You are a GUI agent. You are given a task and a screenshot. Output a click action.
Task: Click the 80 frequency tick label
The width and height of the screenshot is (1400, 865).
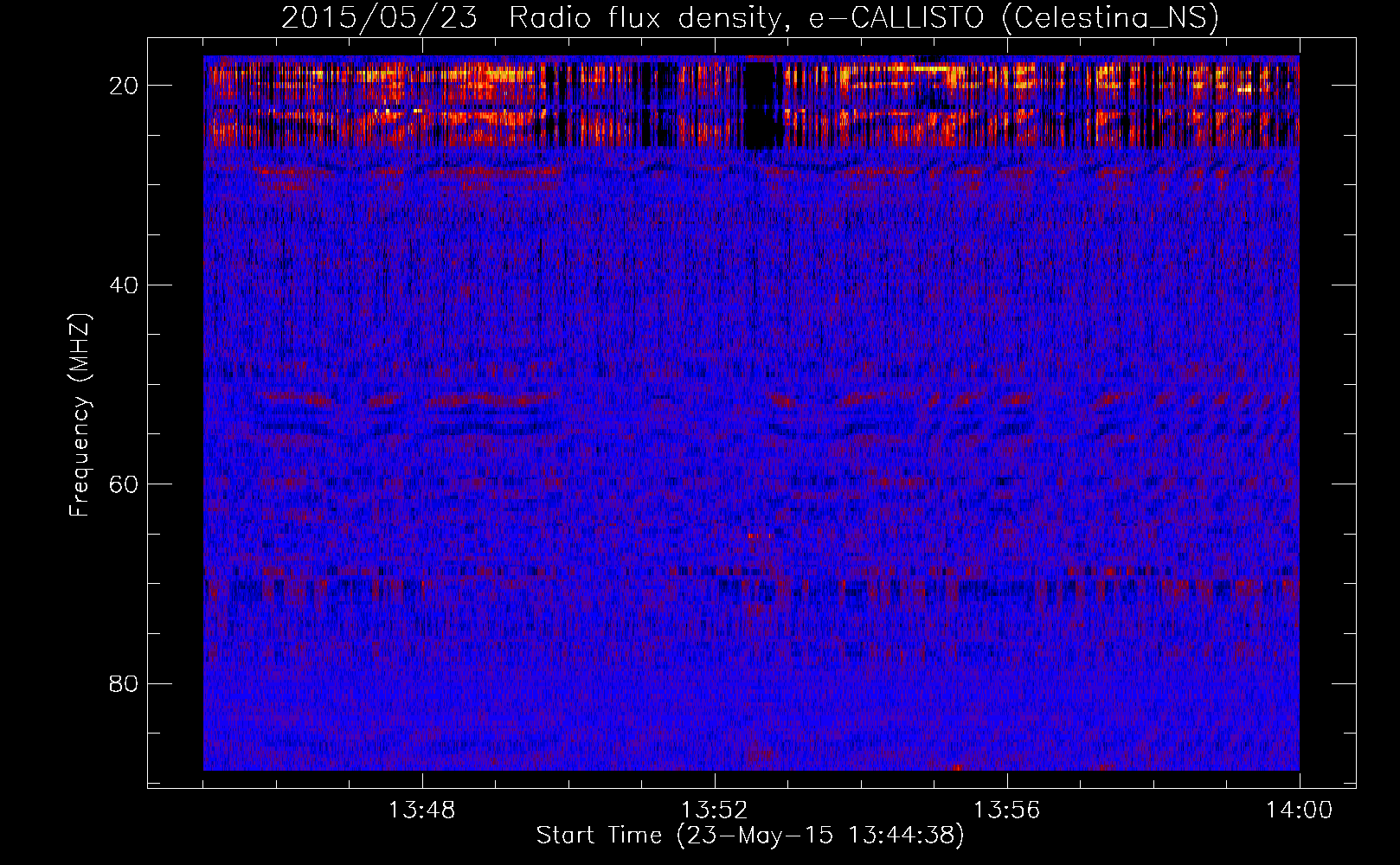click(x=125, y=684)
